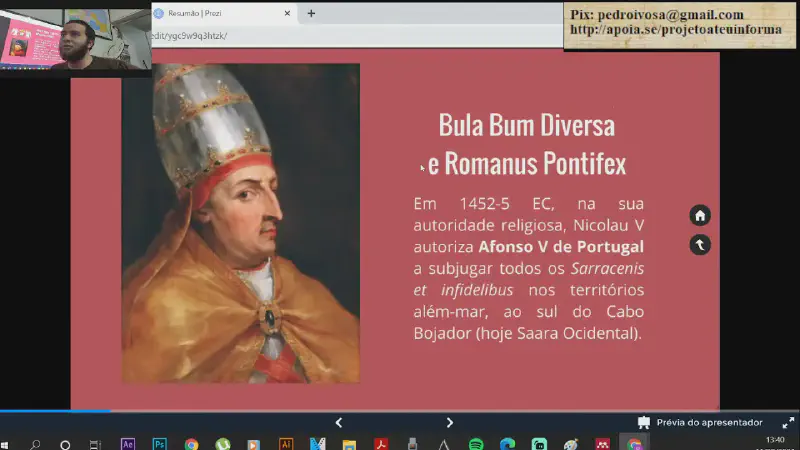
Task: Open Spotify from taskbar
Action: (x=476, y=444)
